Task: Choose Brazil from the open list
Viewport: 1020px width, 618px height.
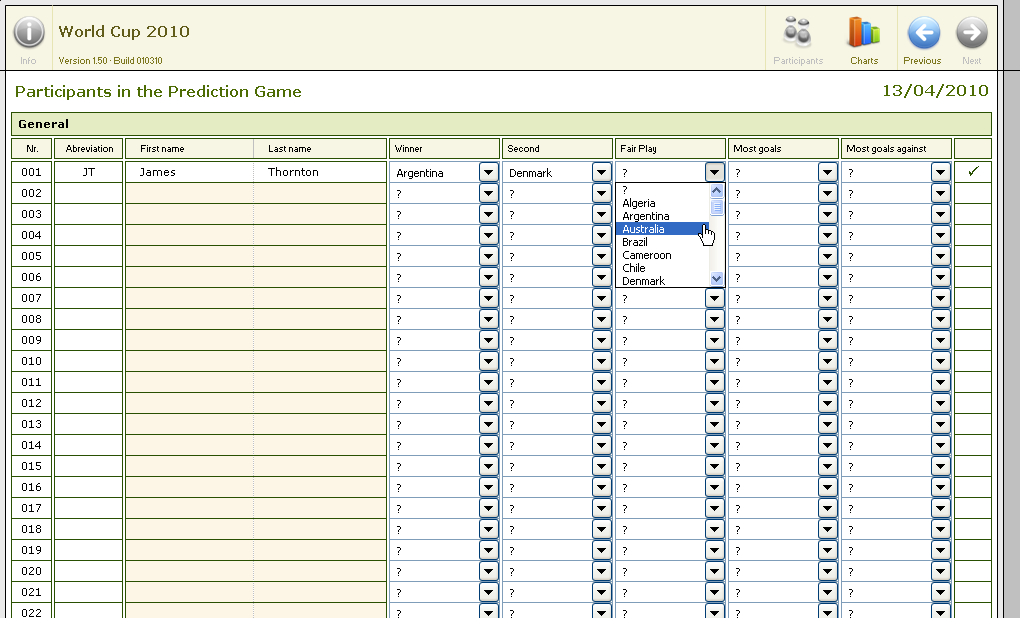Action: [635, 242]
